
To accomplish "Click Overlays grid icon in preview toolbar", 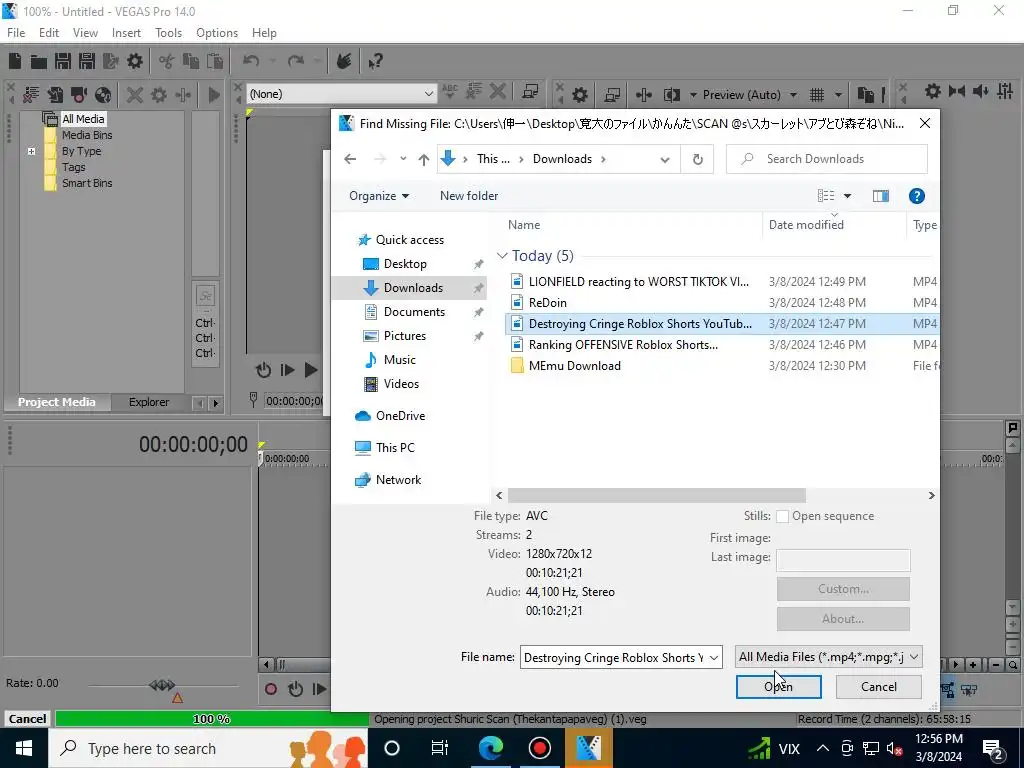I will pos(817,95).
